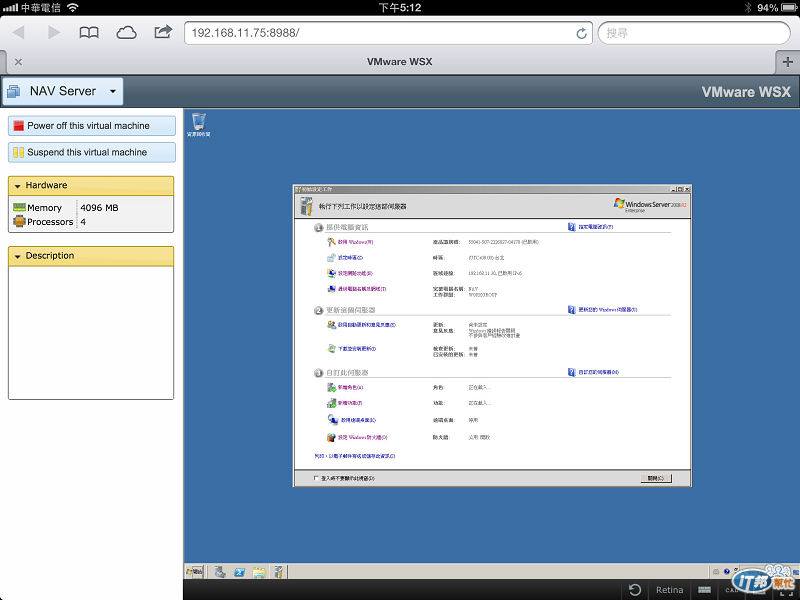Open a new tab with the plus button

point(787,62)
